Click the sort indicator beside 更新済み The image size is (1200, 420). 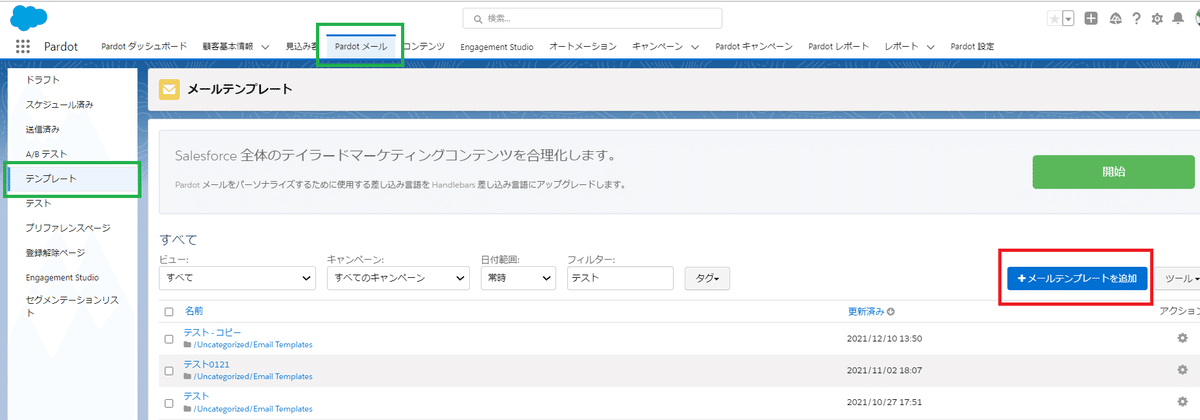pos(890,311)
